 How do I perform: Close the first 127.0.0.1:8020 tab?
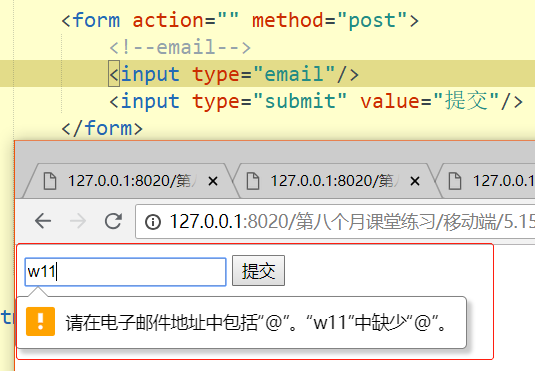click(213, 181)
